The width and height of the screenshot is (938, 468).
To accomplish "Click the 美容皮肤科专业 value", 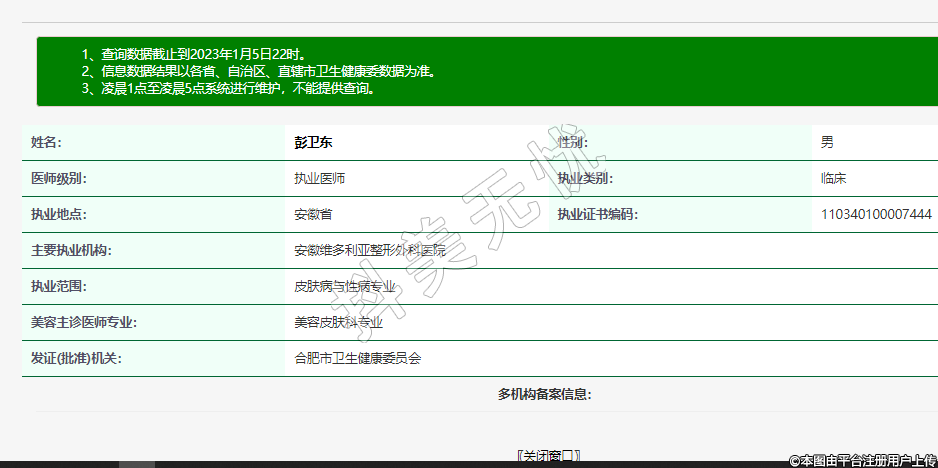I will [338, 322].
